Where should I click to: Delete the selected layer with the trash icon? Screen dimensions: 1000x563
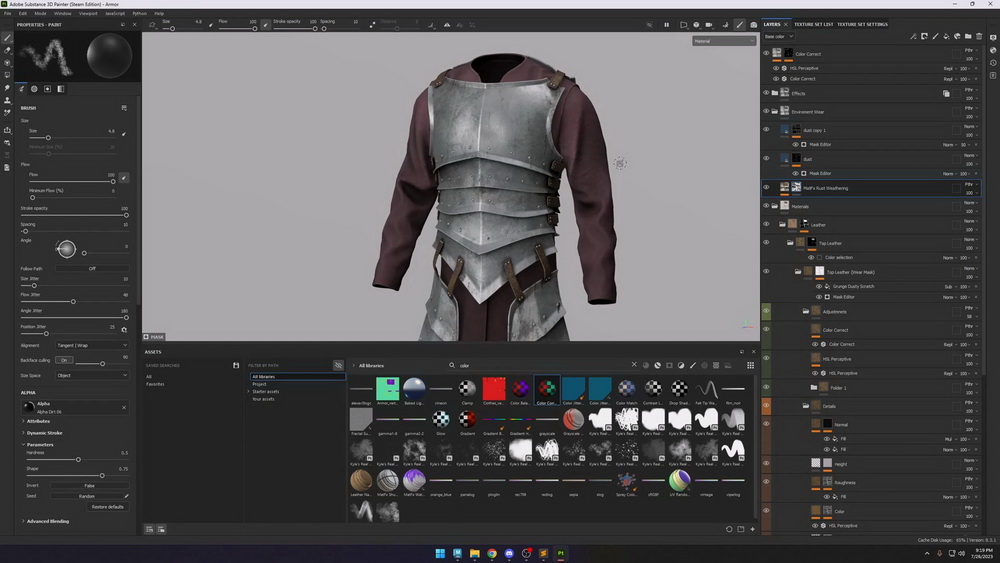tap(979, 36)
